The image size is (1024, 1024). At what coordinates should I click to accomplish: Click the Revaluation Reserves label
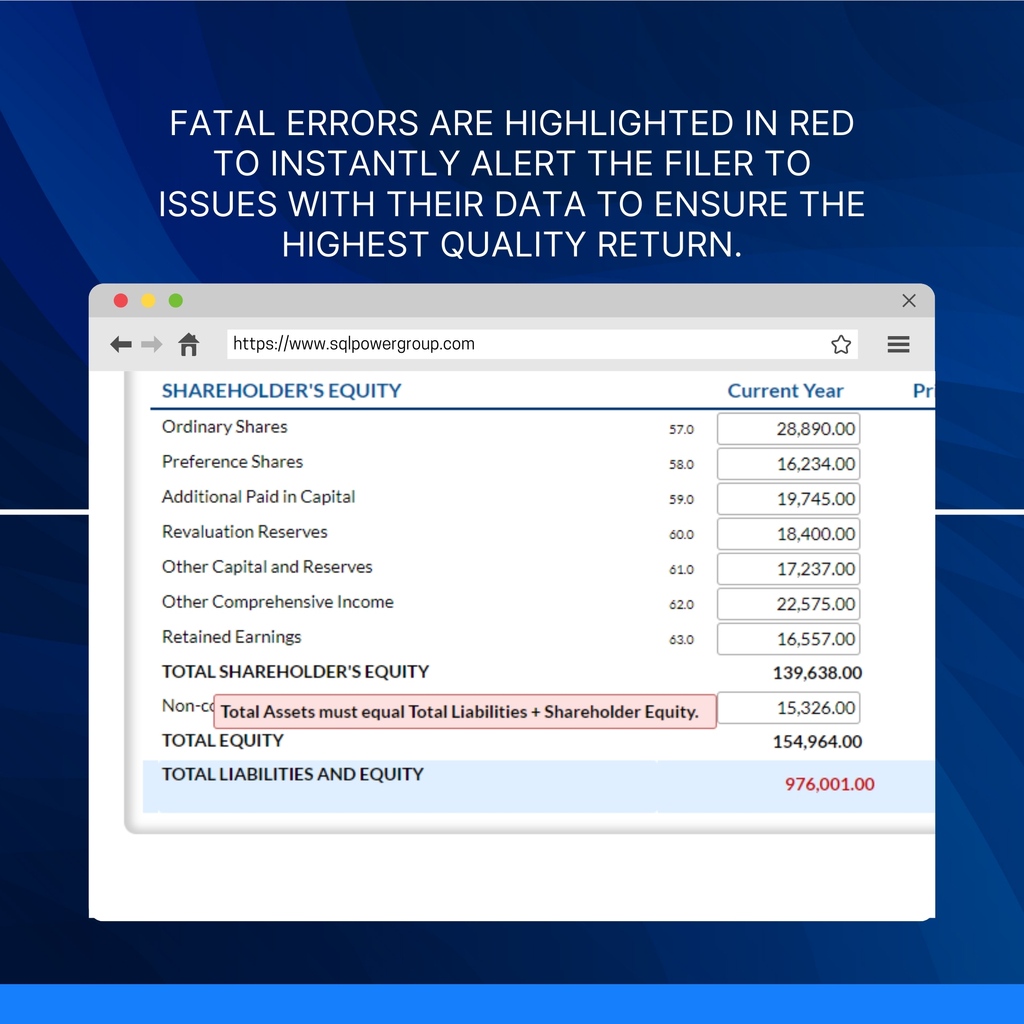pos(245,532)
